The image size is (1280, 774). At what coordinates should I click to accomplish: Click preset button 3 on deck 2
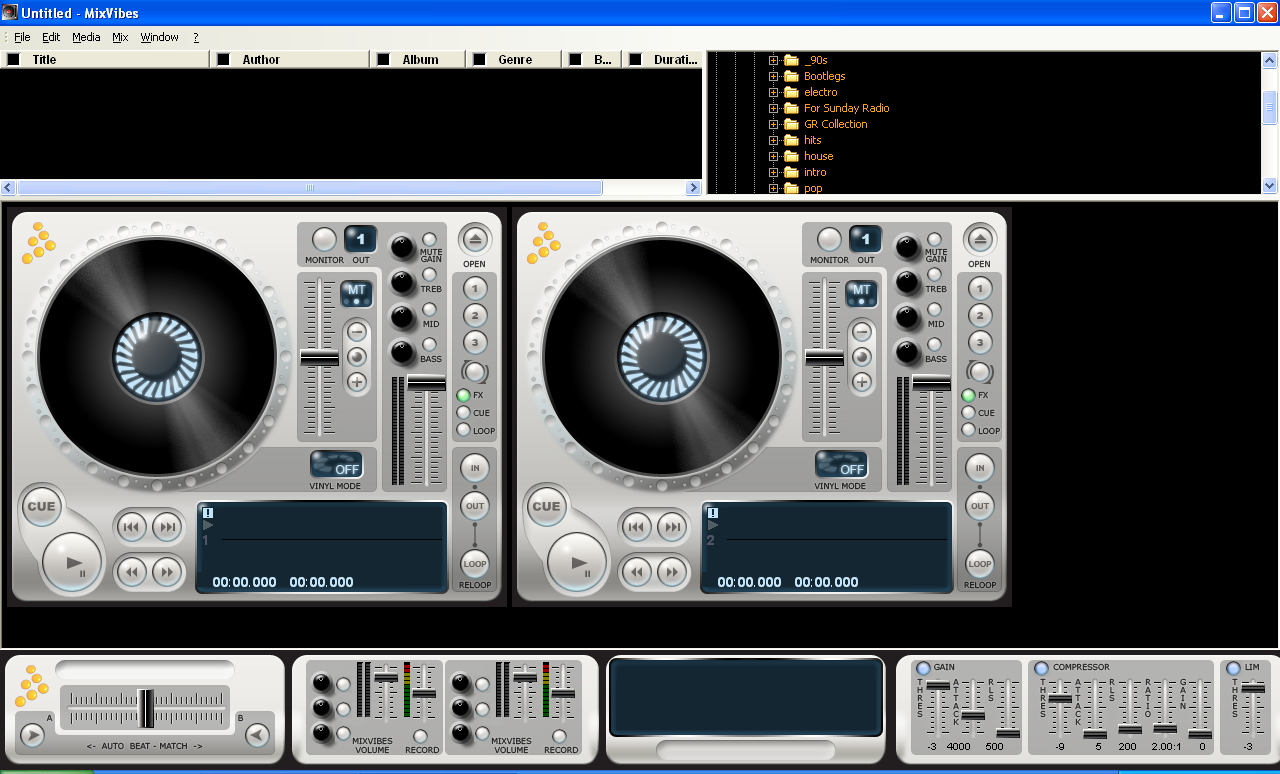tap(980, 343)
